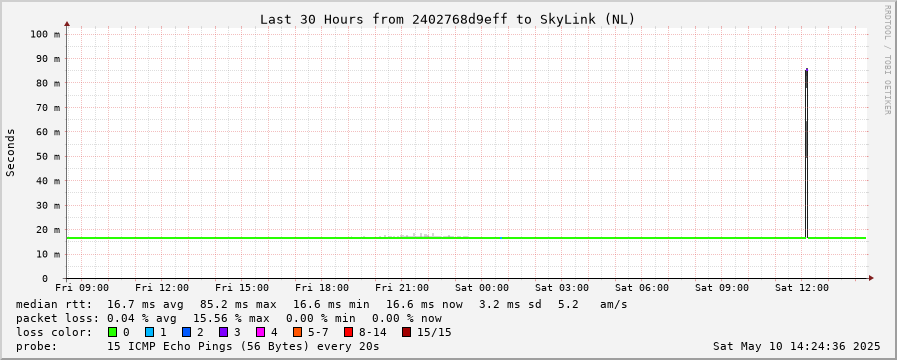Viewport: 897px width, 360px height.
Task: Click the Sat 00:00 time axis label
Action: (482, 287)
